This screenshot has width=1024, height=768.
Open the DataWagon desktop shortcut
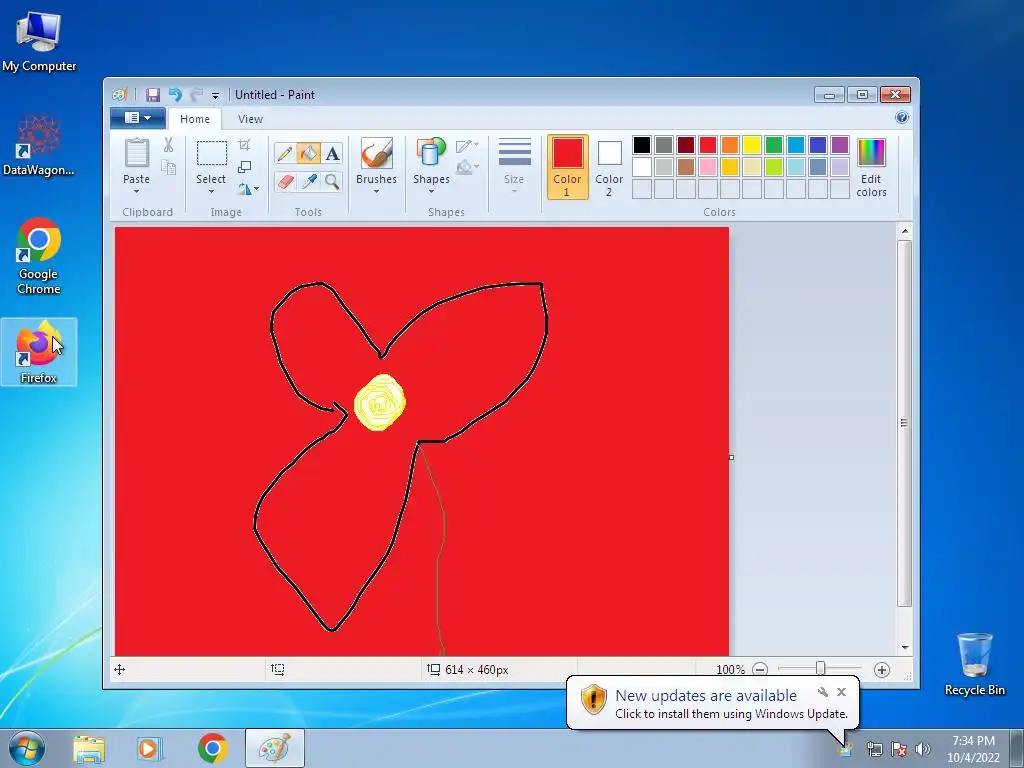(x=39, y=145)
